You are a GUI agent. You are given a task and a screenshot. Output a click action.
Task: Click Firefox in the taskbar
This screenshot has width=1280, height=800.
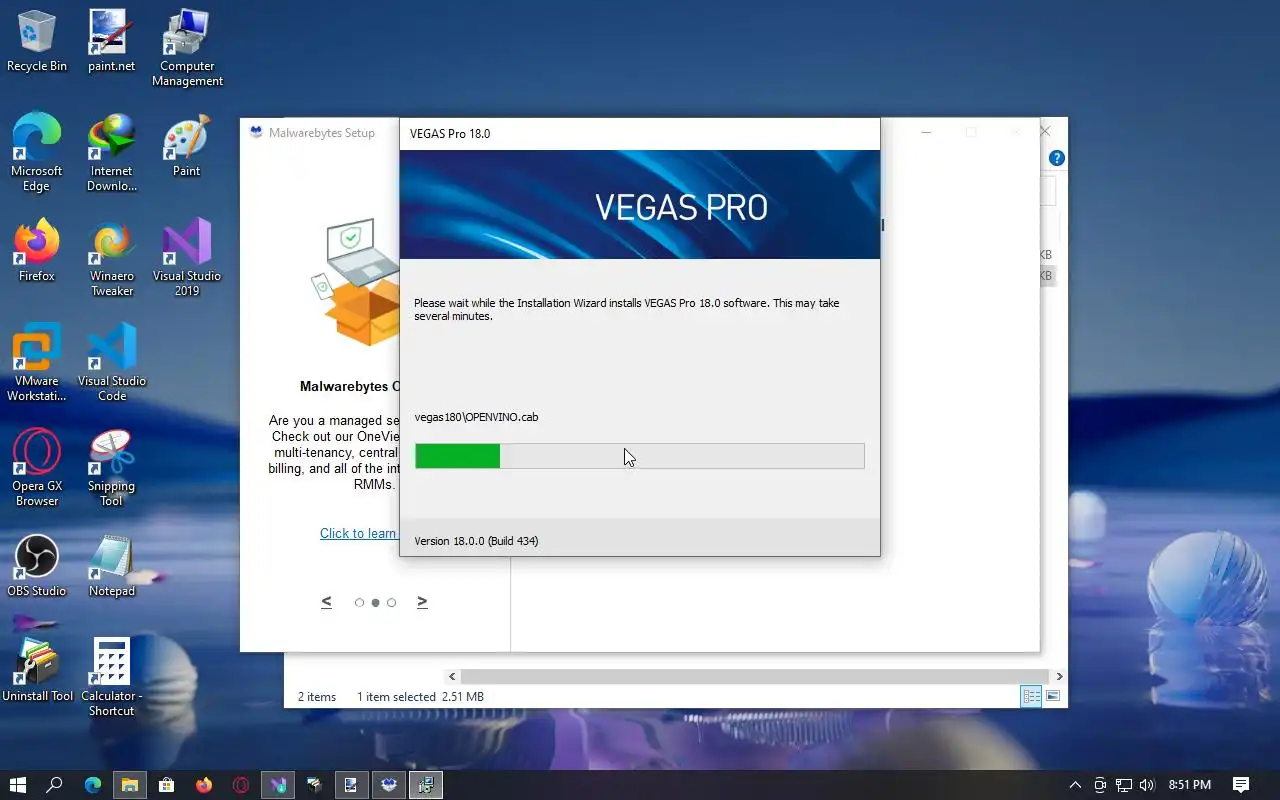[x=203, y=785]
